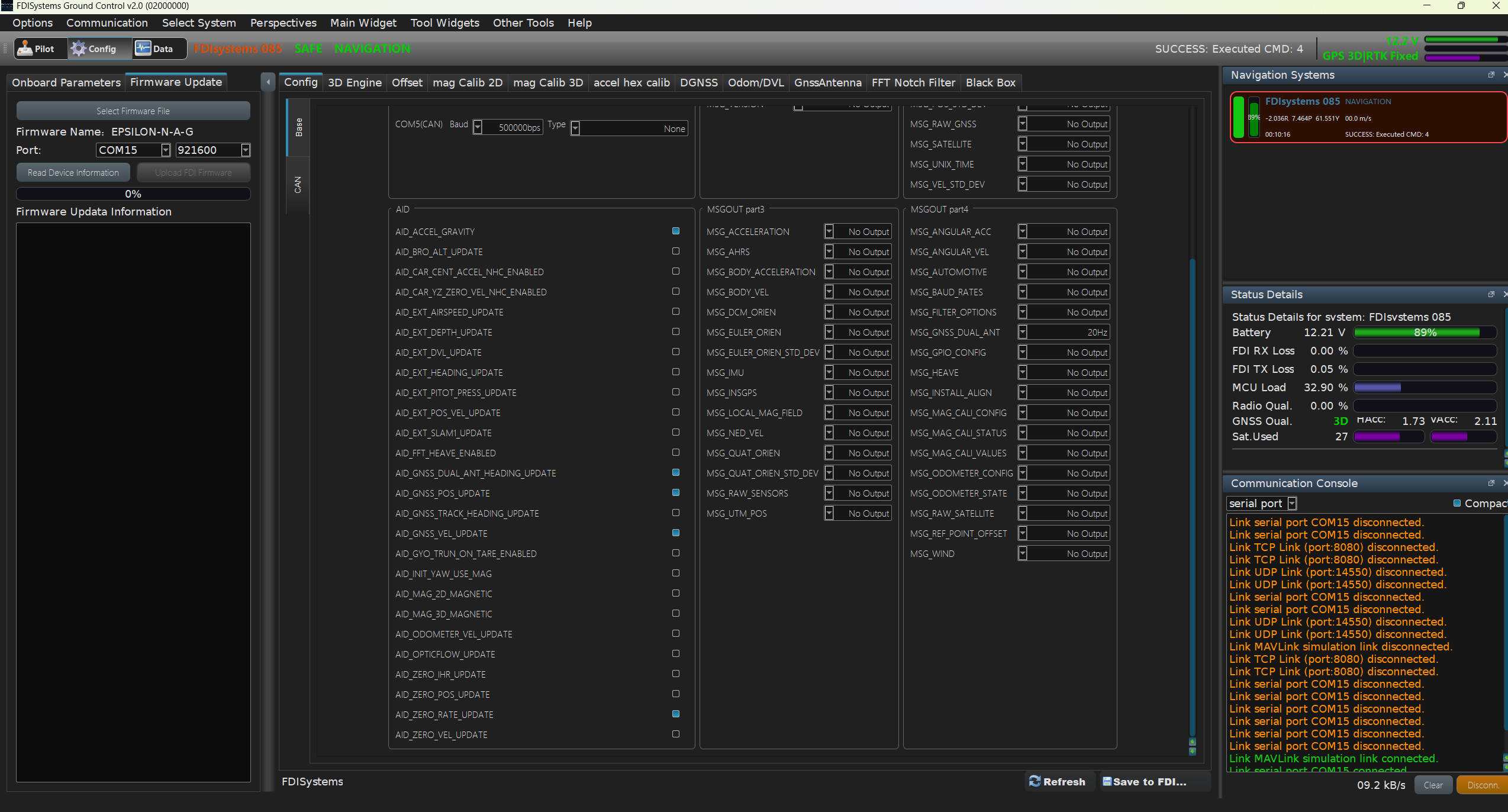The image size is (1508, 812).
Task: Toggle AID_GNSS_DUAL_ANT_HEADING_UPDATE checkbox
Action: (676, 473)
